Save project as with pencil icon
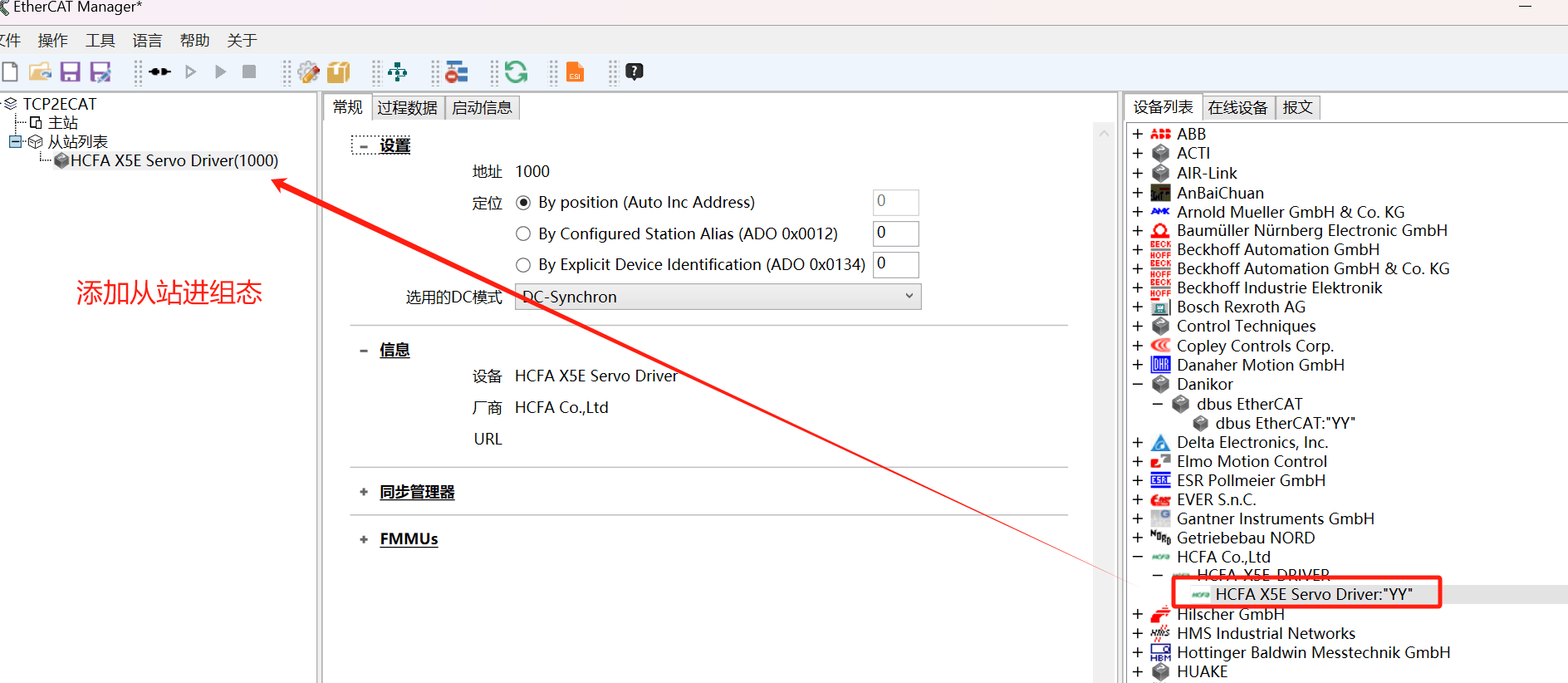The image size is (1568, 683). 100,72
